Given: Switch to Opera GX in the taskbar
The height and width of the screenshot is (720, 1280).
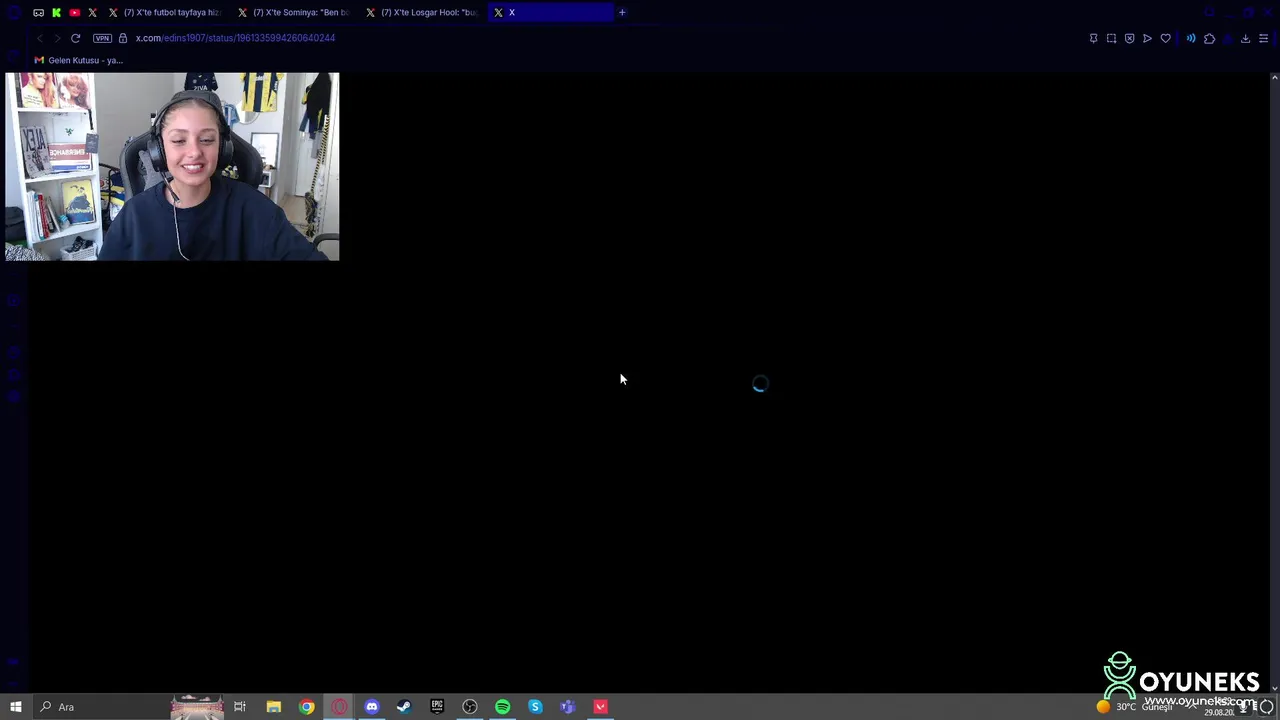Looking at the screenshot, I should tap(339, 707).
